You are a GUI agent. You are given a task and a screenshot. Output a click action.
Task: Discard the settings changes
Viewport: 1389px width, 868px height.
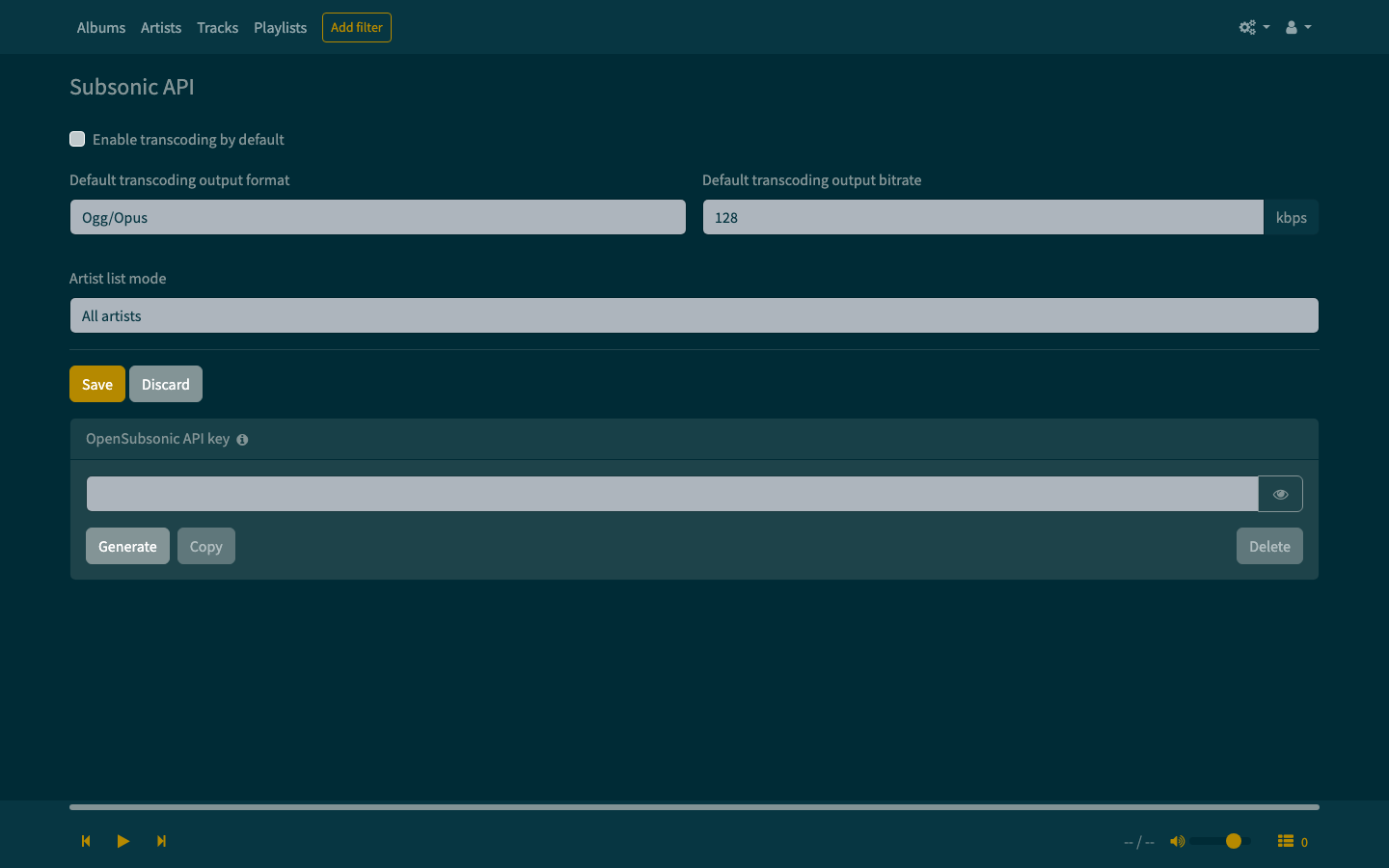coord(166,384)
